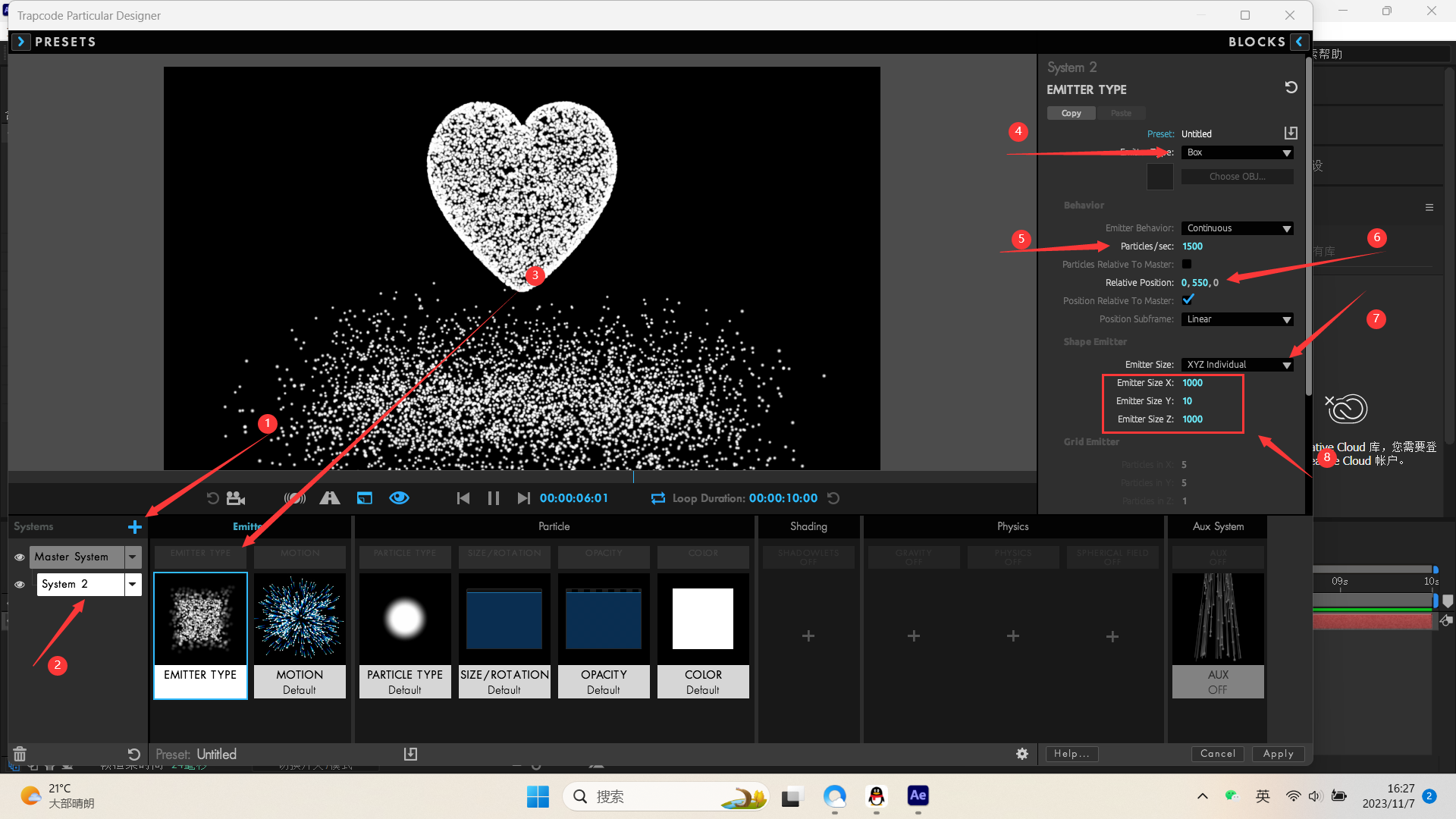Open the Windows Start menu
The image size is (1456, 819).
(538, 796)
